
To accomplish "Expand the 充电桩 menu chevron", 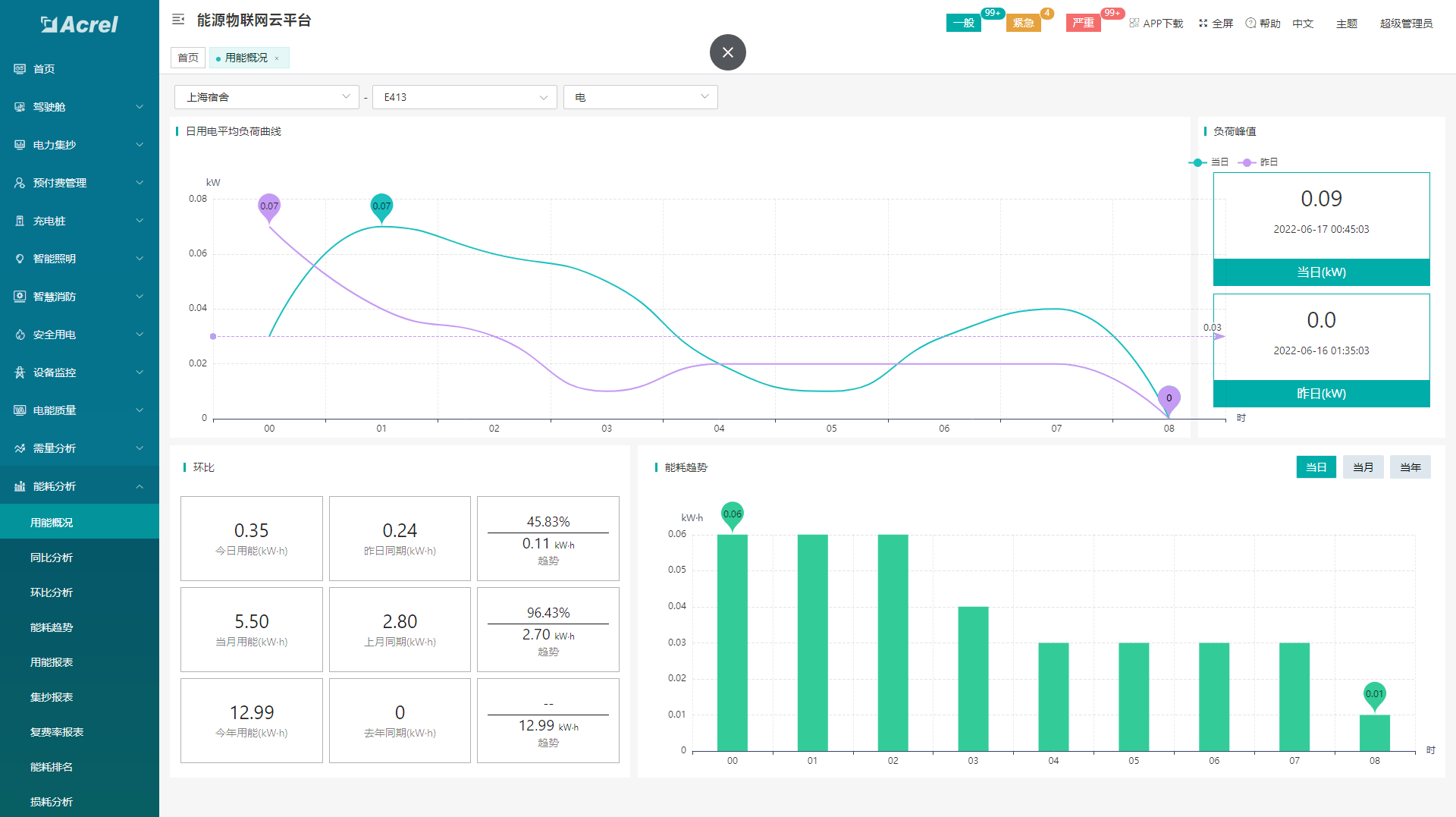I will point(140,221).
